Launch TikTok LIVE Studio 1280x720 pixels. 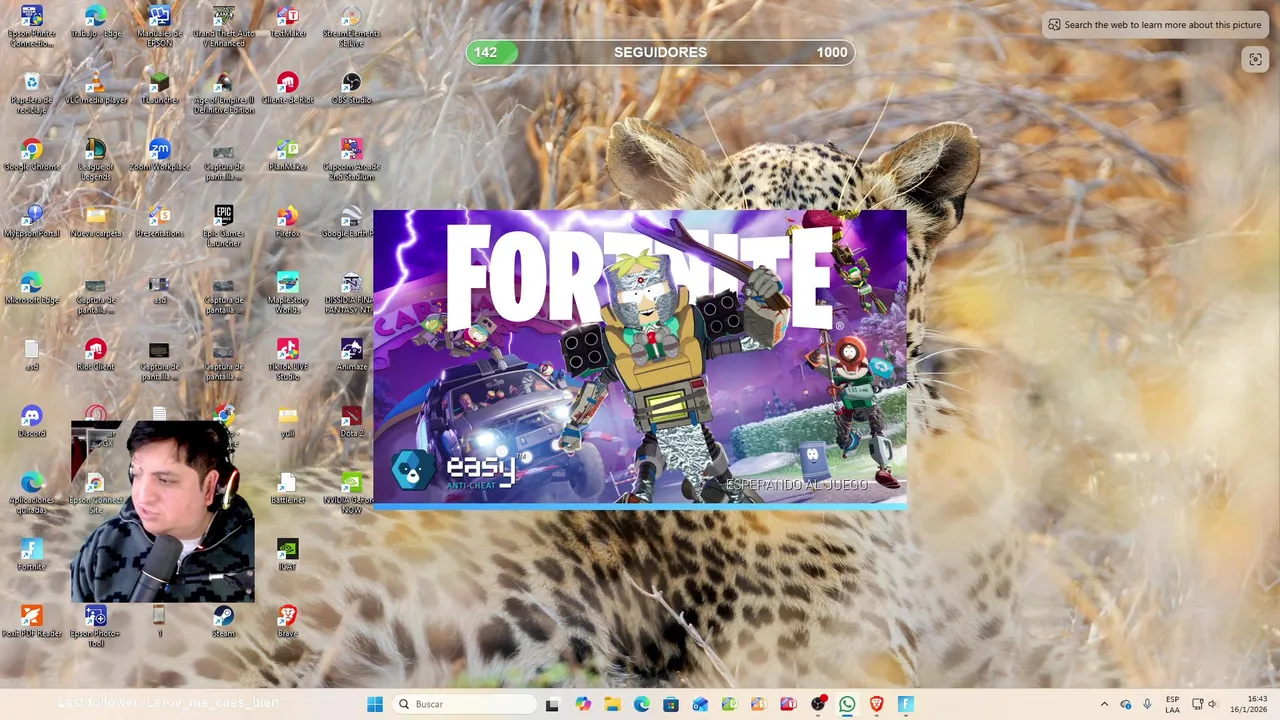coord(288,359)
